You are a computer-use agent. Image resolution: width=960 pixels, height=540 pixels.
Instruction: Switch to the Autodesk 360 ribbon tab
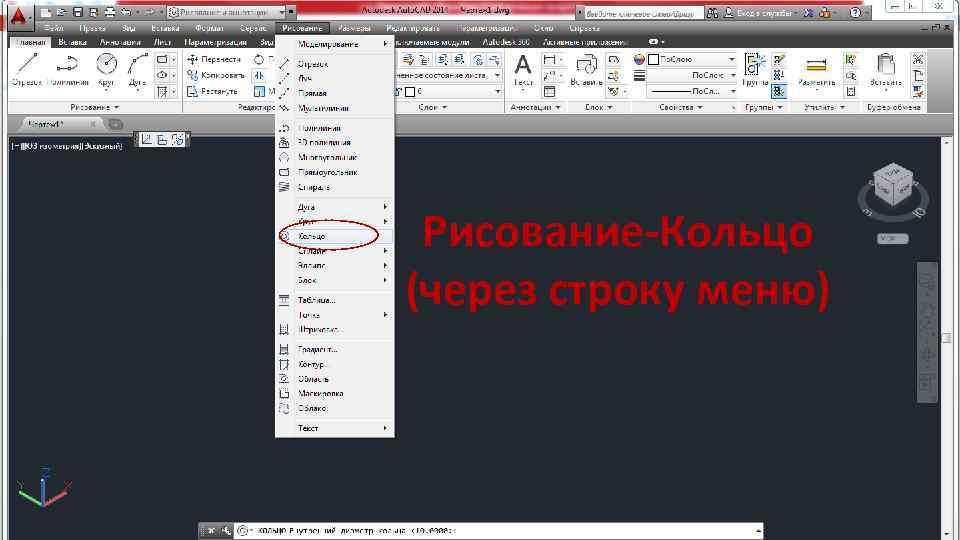[x=506, y=42]
